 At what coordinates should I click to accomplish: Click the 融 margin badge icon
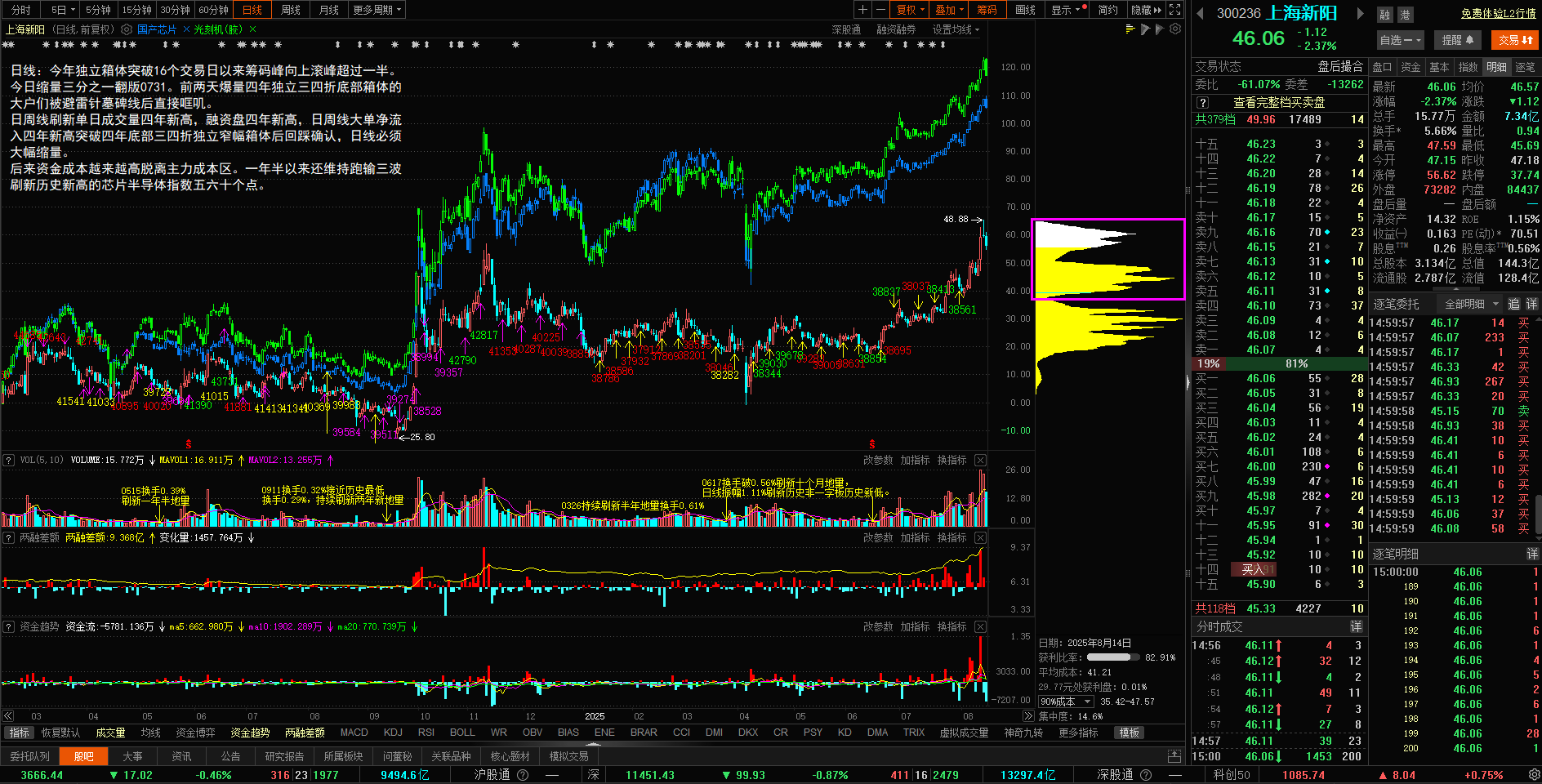coord(1384,15)
